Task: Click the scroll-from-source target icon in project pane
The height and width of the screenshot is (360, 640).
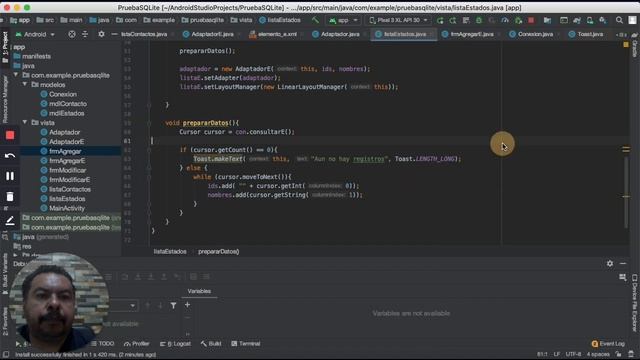Action: click(72, 34)
